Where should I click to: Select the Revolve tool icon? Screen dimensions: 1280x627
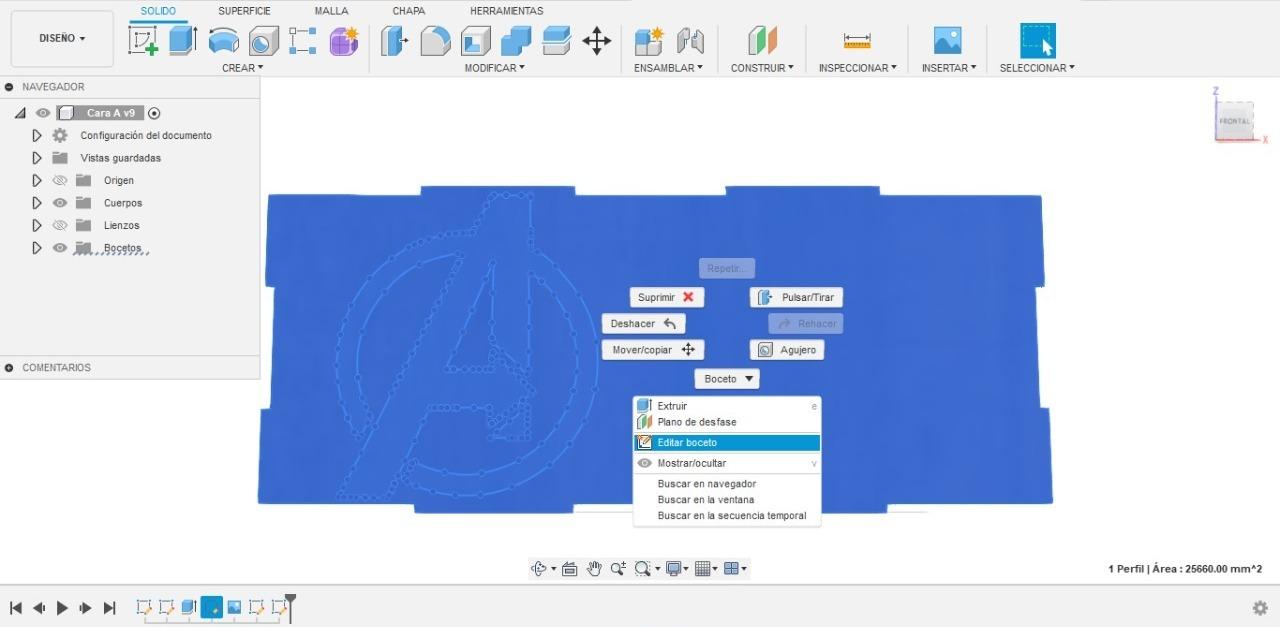223,41
